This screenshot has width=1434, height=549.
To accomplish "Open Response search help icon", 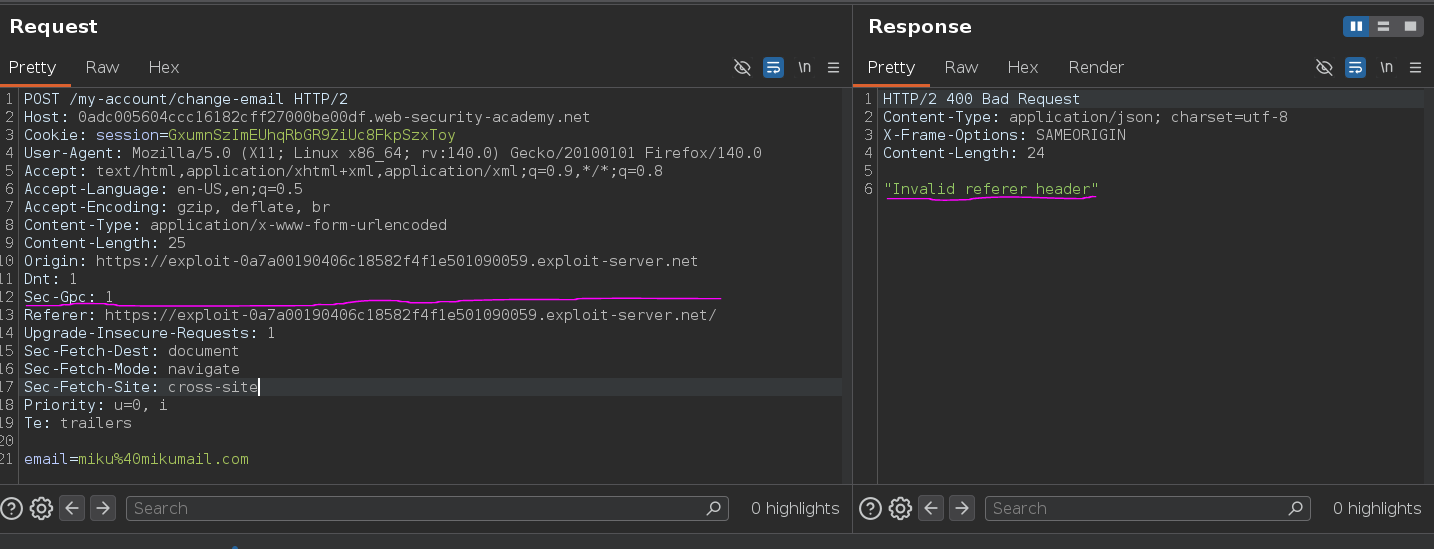I will 871,508.
